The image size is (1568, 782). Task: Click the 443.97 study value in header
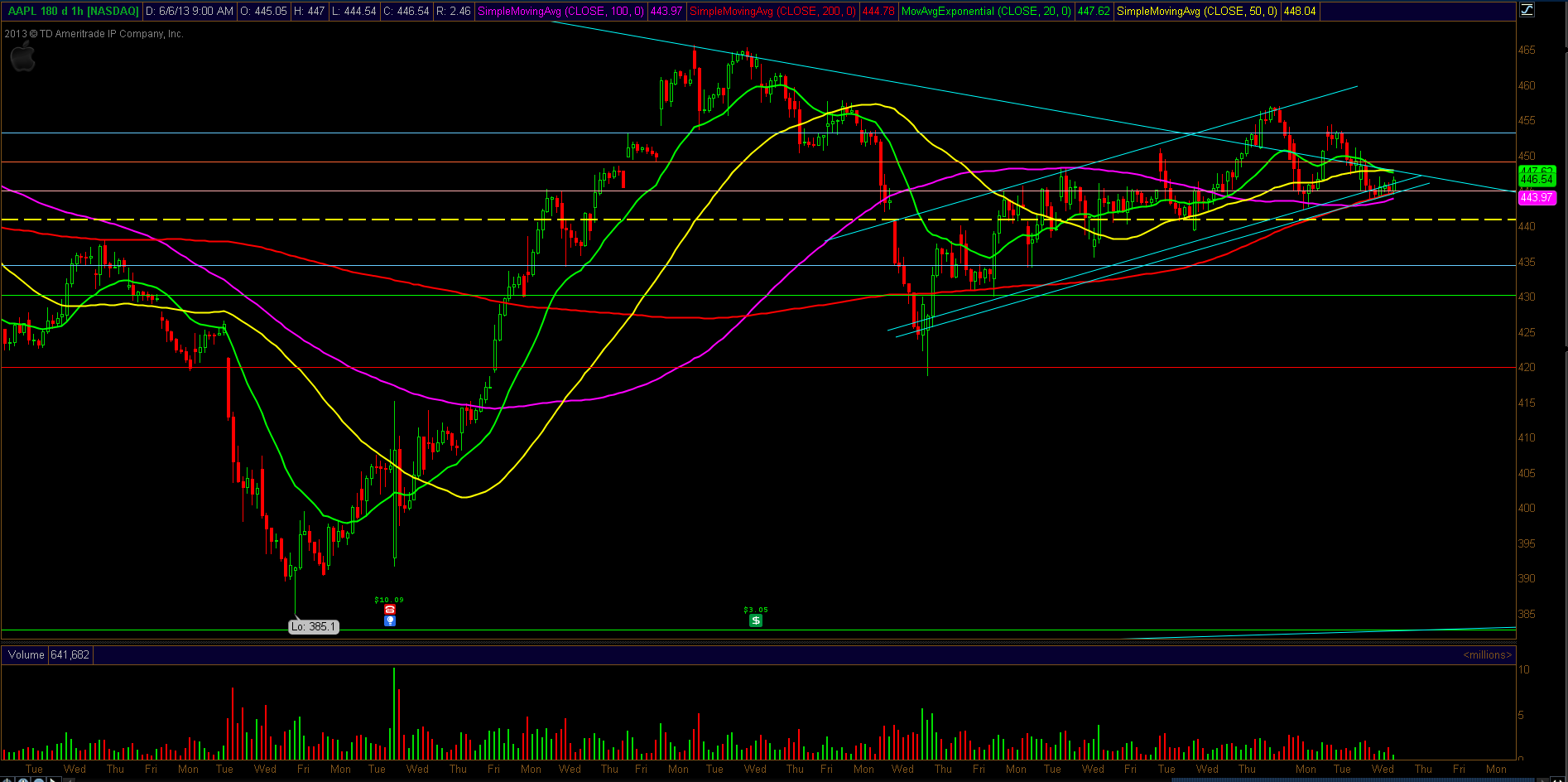666,12
